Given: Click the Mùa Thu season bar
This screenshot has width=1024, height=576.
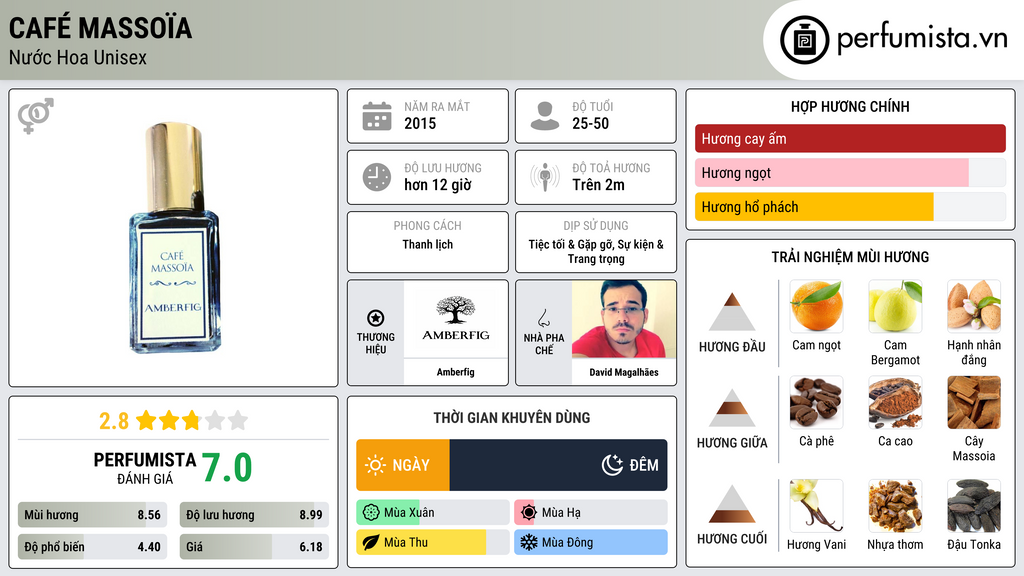Looking at the screenshot, I should coord(432,542).
